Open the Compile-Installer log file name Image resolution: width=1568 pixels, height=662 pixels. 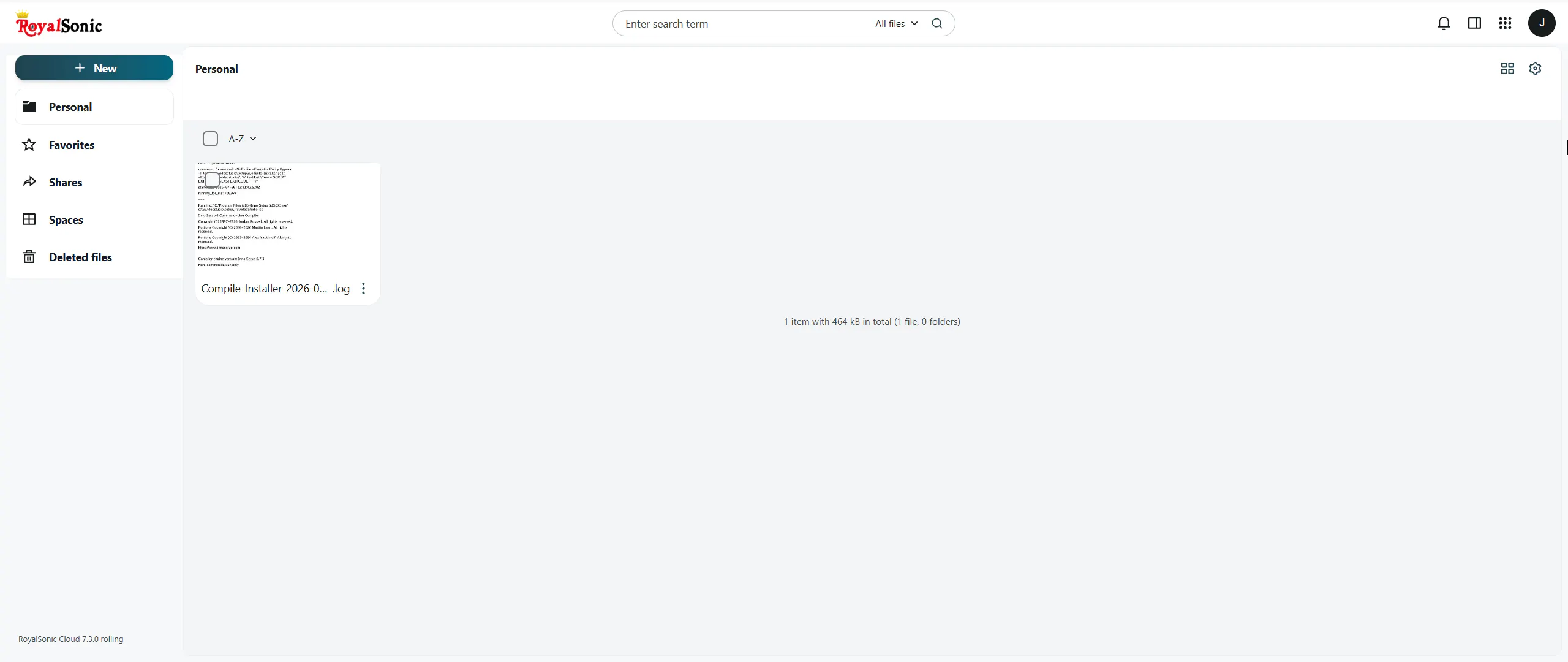[275, 289]
